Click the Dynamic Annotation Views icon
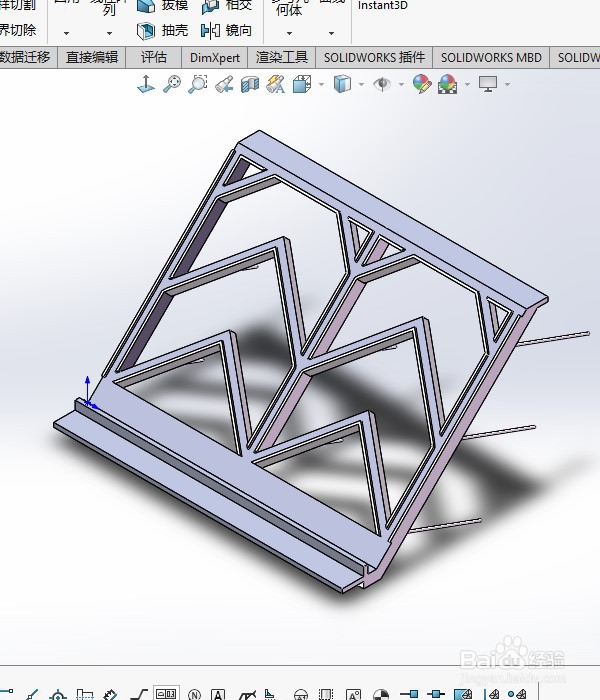 click(275, 84)
